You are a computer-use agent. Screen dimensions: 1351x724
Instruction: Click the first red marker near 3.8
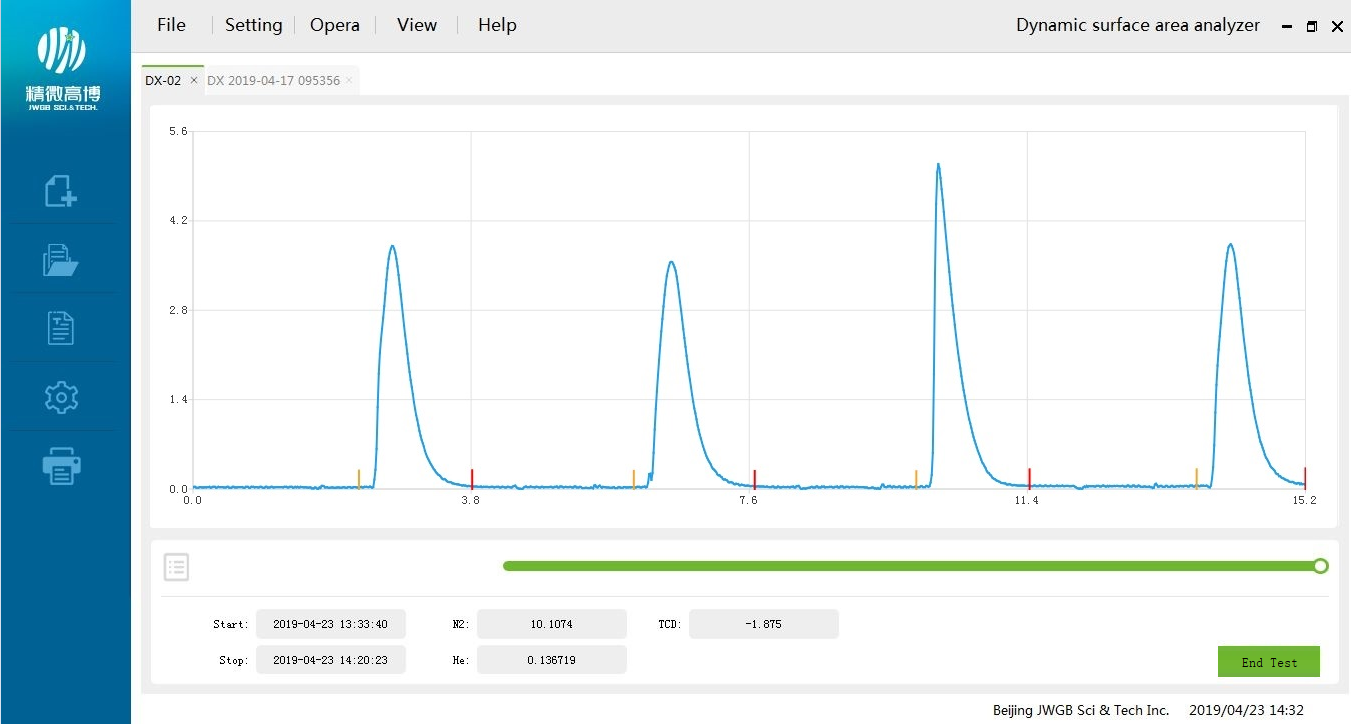pos(472,478)
